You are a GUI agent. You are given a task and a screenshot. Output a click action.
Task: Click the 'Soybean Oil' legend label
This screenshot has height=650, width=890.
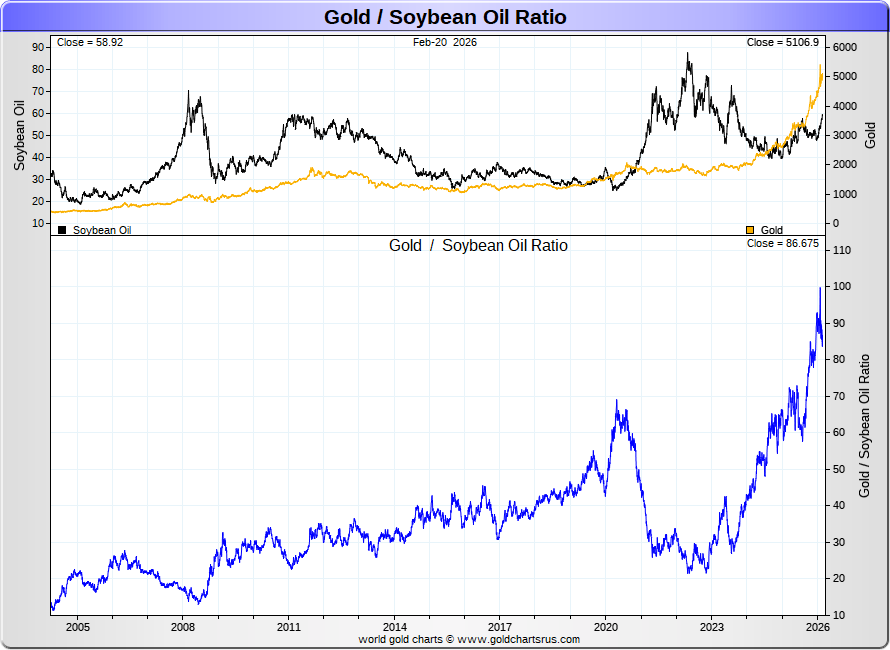102,230
